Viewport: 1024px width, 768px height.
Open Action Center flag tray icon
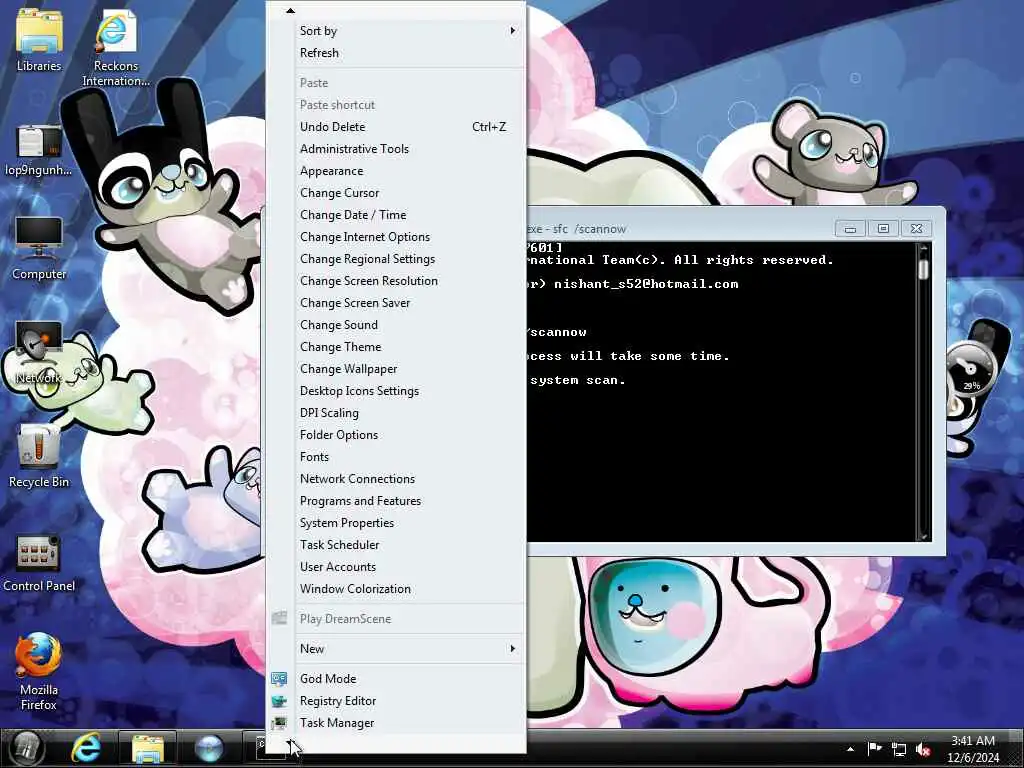click(874, 748)
